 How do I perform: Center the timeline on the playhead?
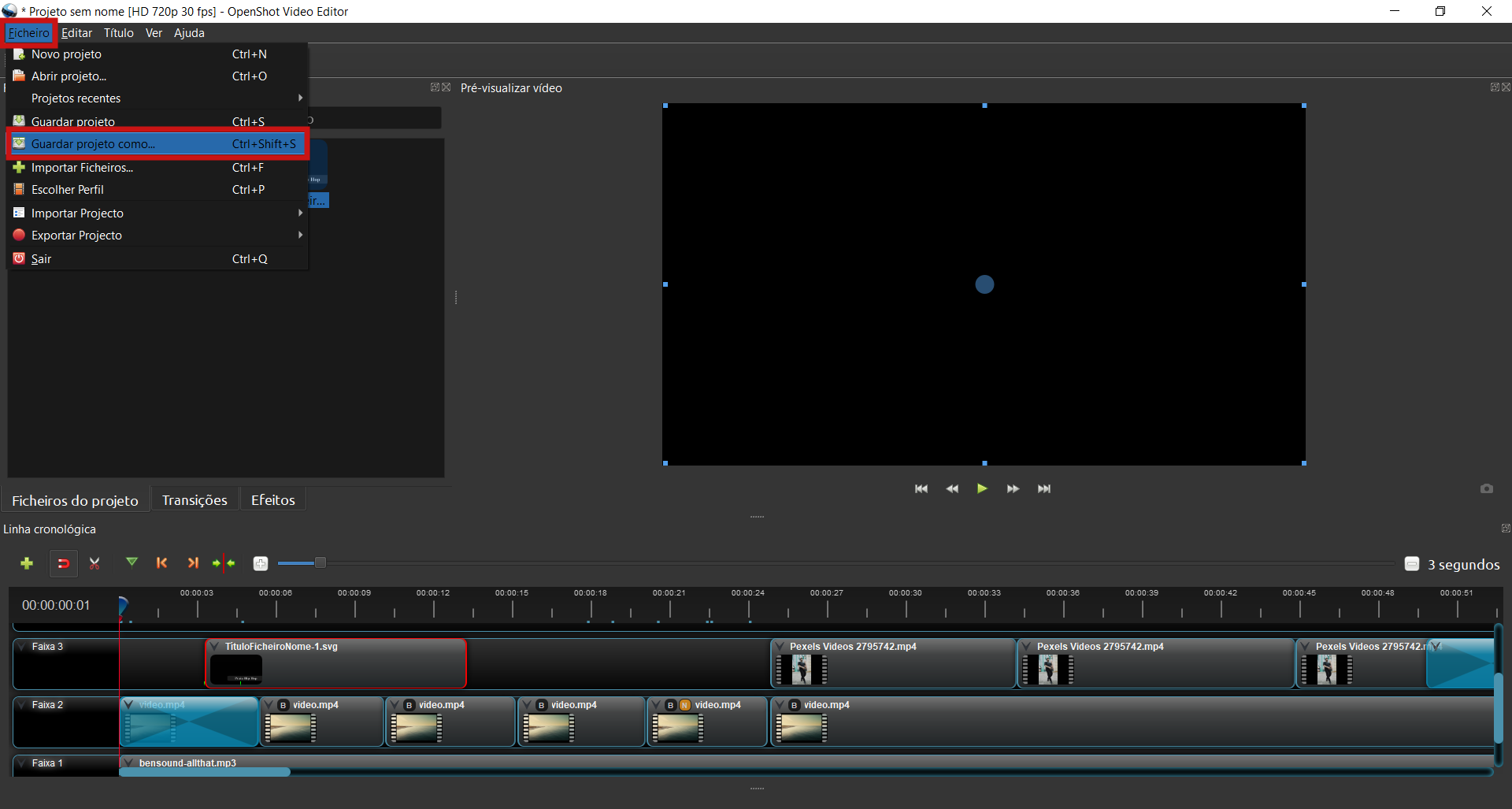pos(224,562)
